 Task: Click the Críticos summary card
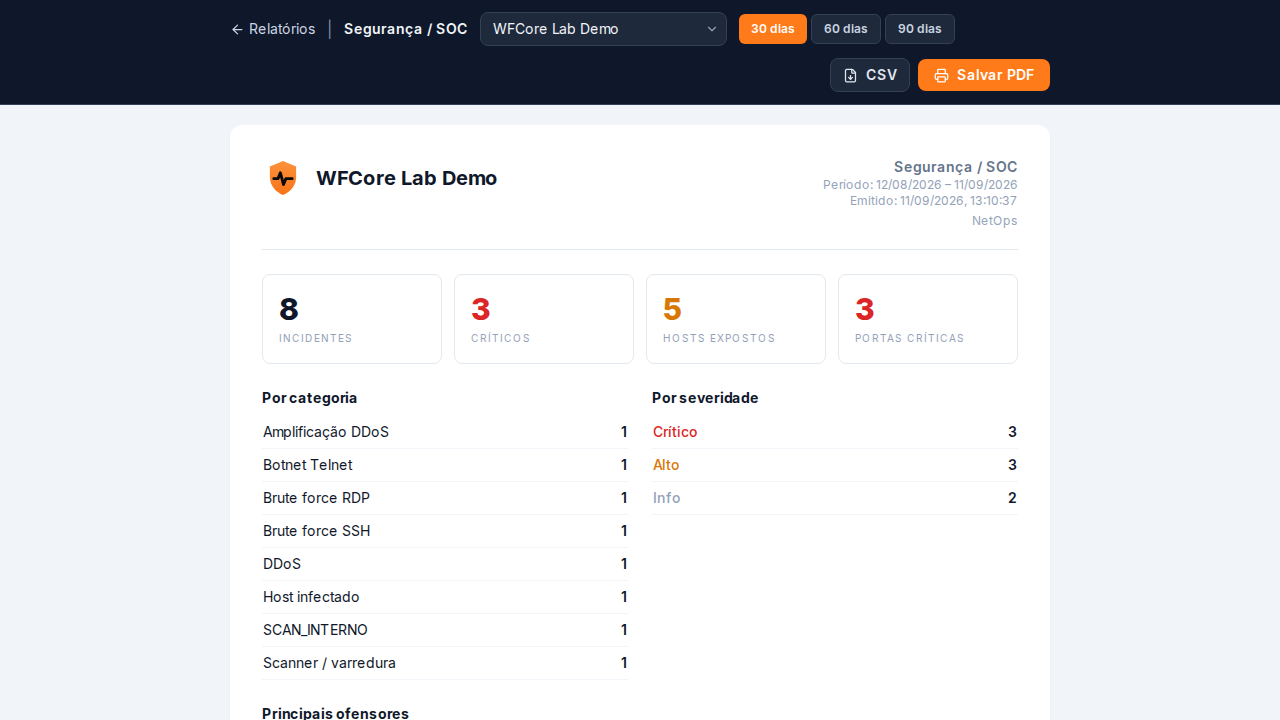[544, 319]
